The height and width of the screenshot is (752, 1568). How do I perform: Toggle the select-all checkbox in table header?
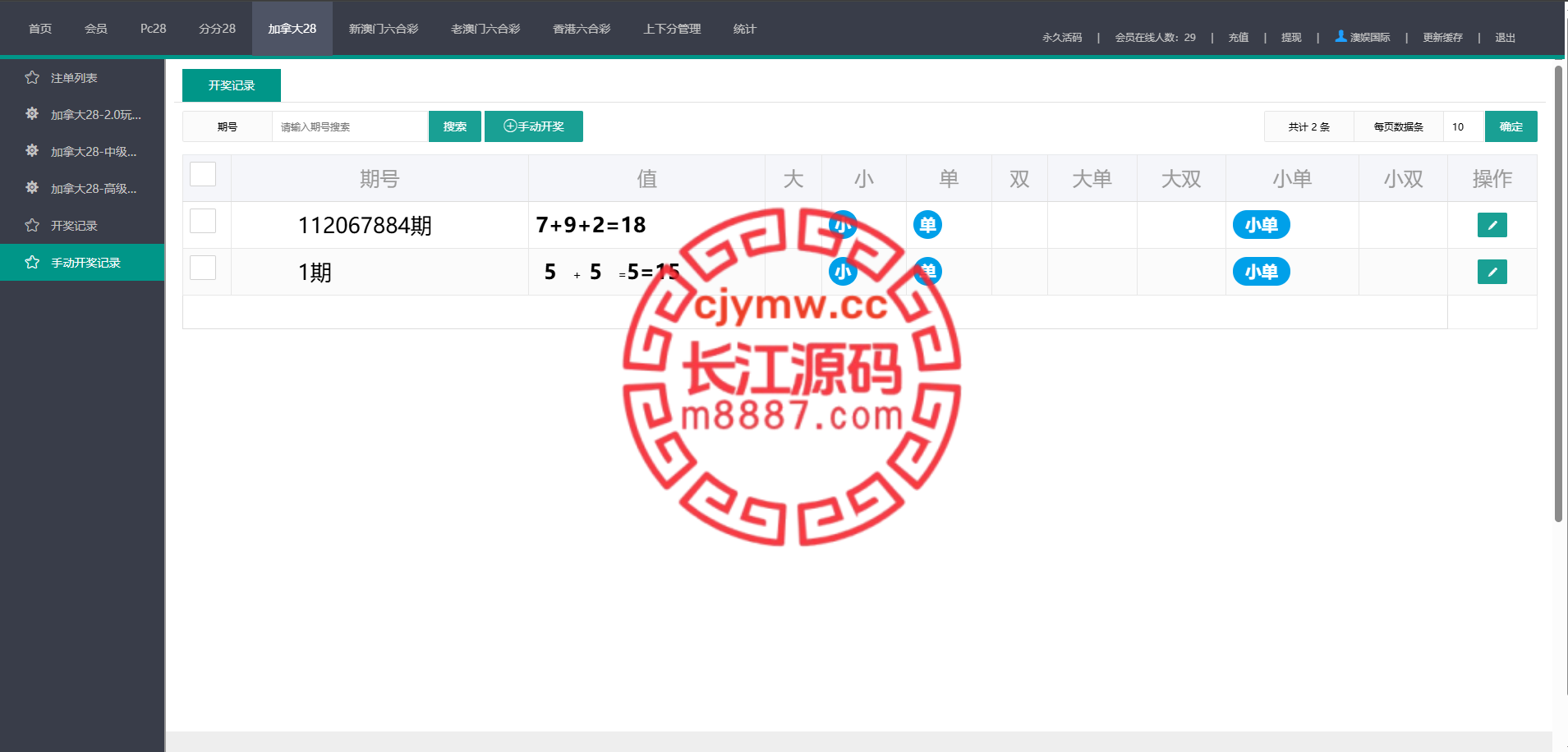[x=203, y=174]
